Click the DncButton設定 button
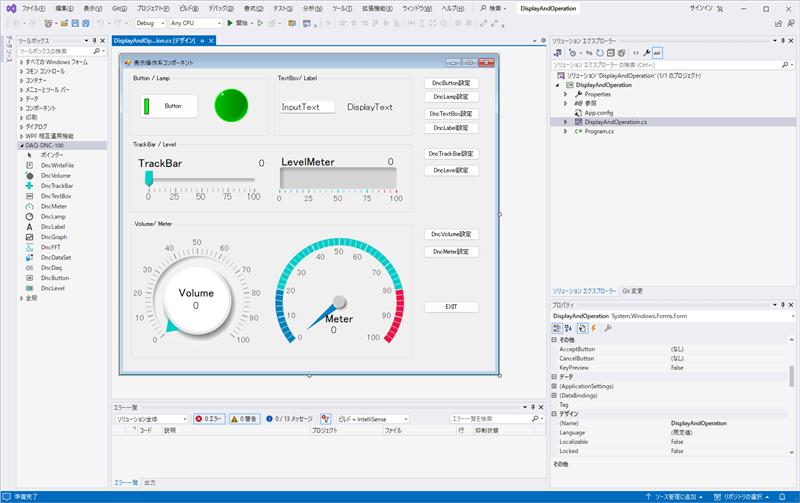 [x=450, y=83]
